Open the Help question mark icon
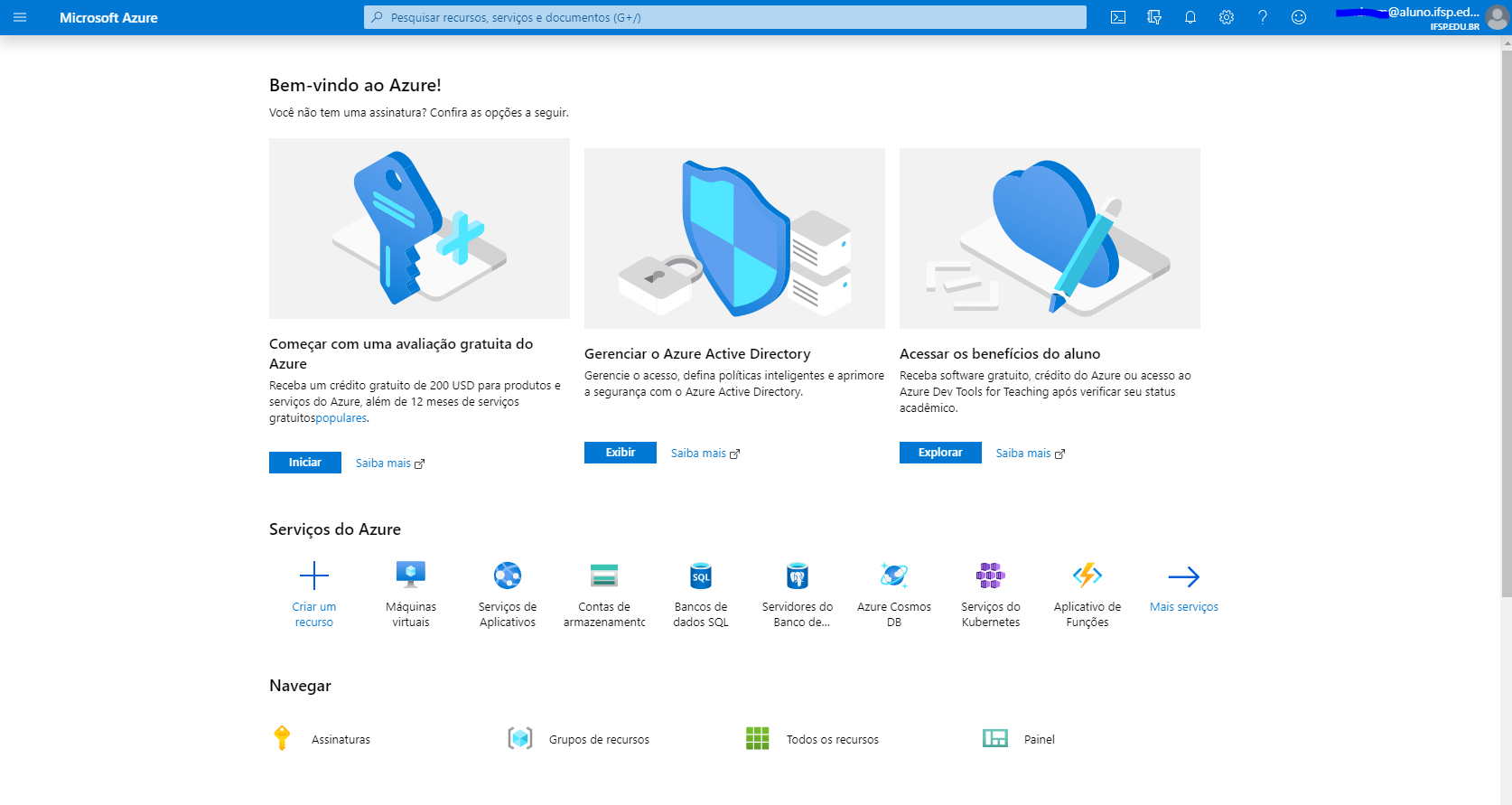 tap(1263, 17)
